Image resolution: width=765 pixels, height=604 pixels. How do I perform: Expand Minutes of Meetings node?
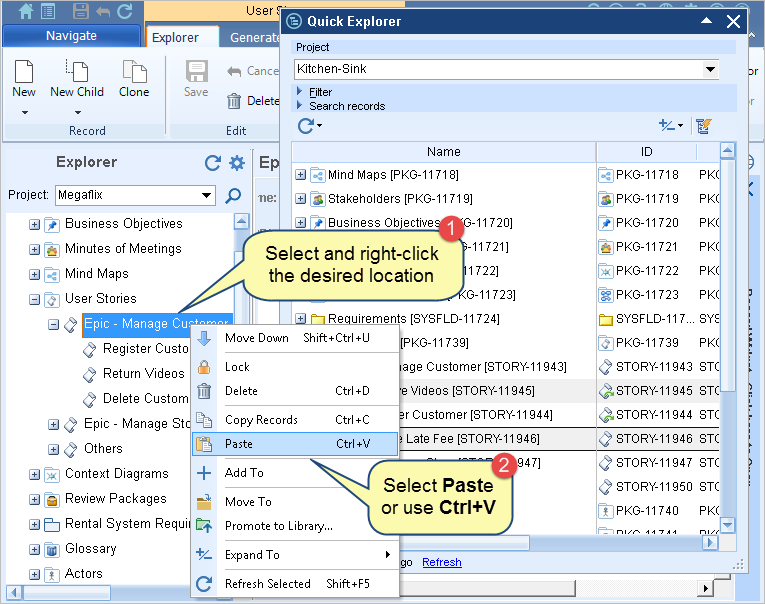click(x=34, y=249)
